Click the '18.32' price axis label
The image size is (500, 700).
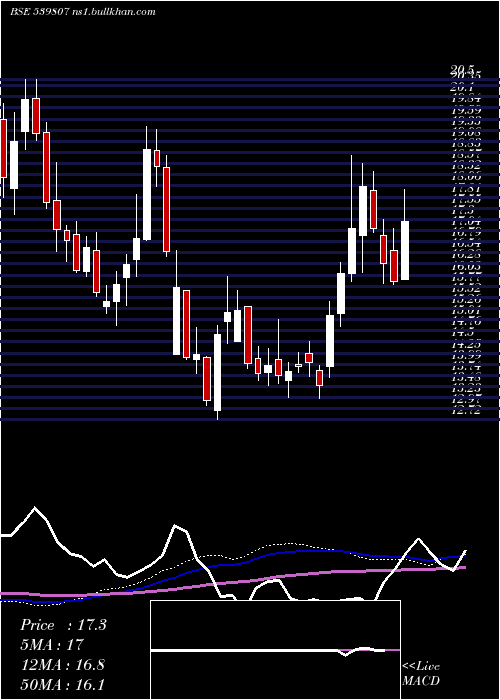click(466, 166)
